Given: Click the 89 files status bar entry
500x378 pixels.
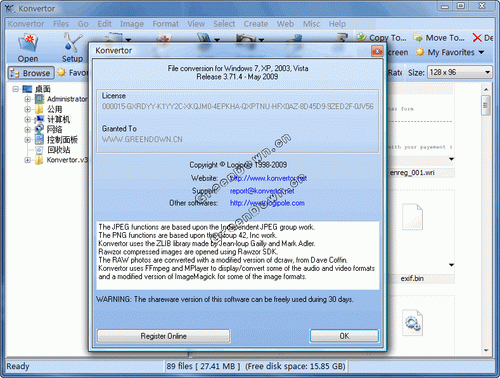Looking at the screenshot, I should [x=256, y=366].
